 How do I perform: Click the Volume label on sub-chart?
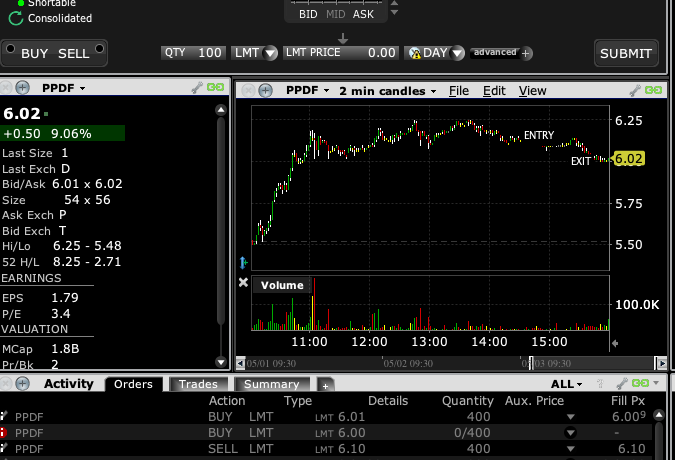click(282, 285)
